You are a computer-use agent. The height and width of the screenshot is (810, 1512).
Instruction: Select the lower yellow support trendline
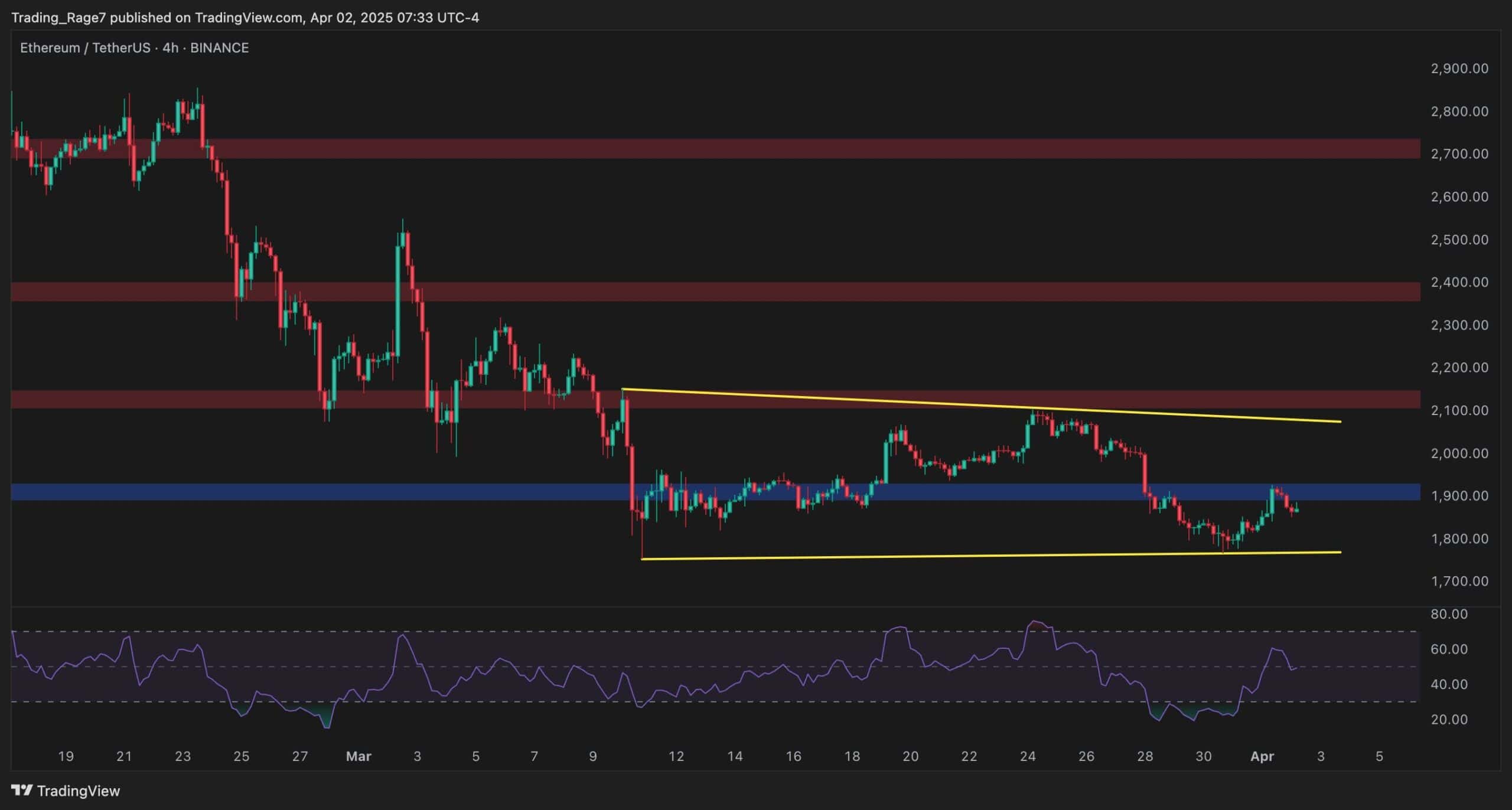(991, 556)
